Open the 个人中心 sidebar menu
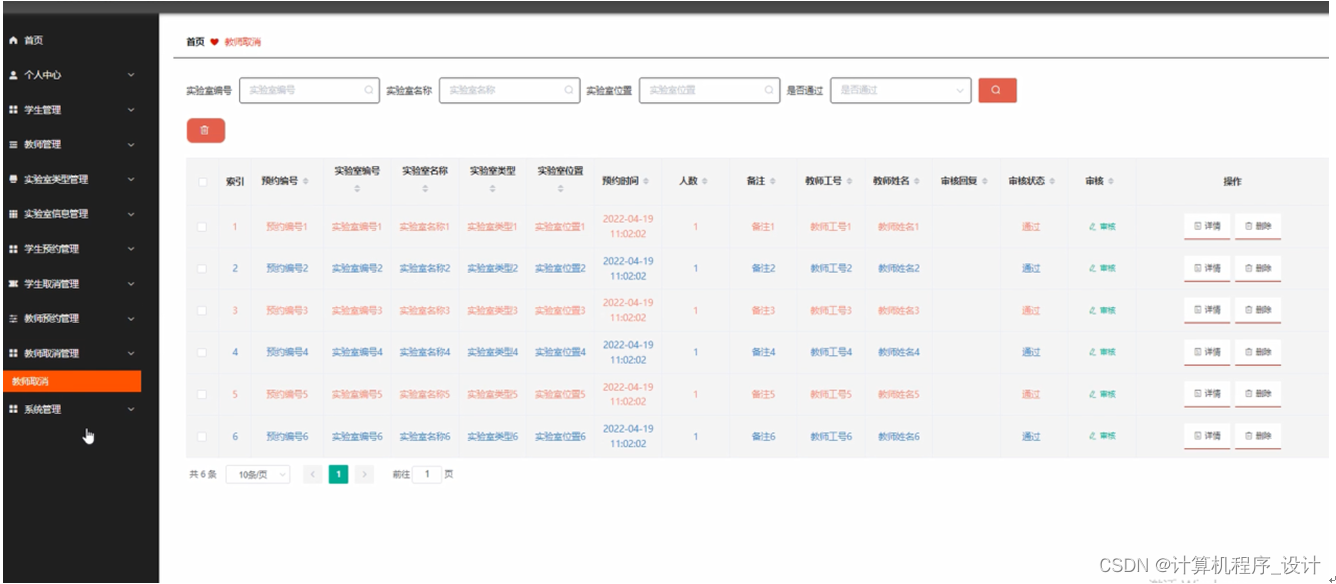This screenshot has height=584, width=1336. point(72,75)
